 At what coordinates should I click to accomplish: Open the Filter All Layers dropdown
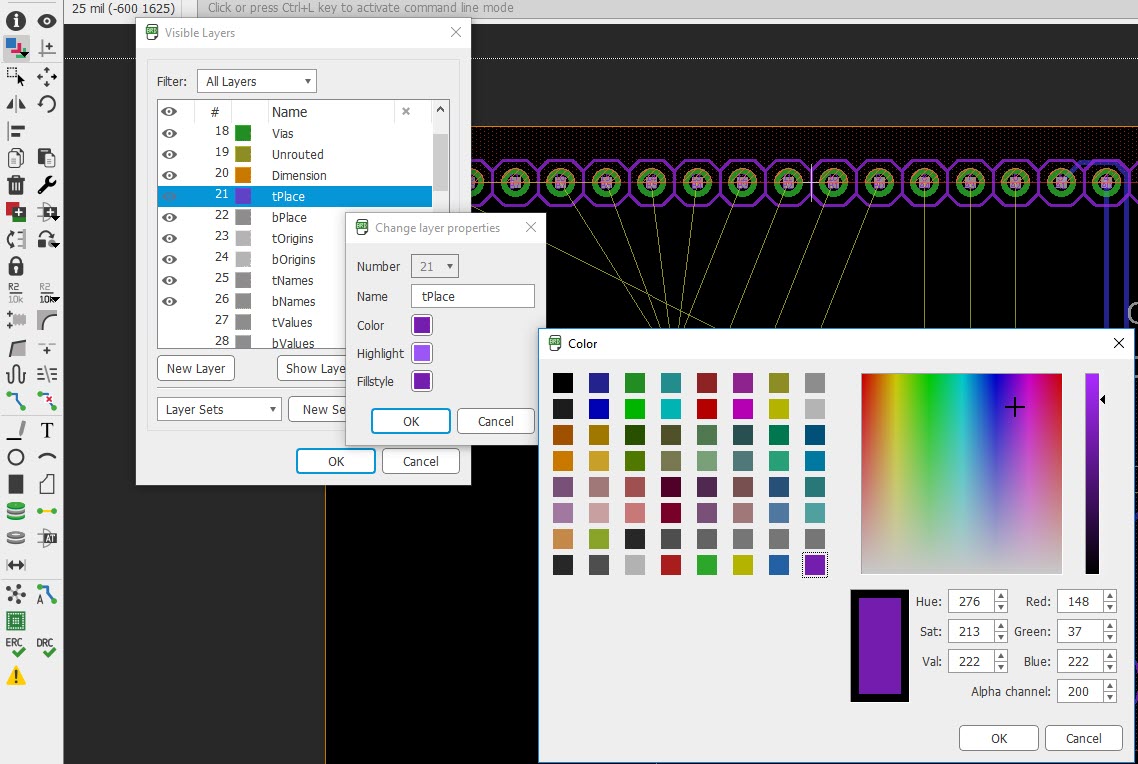[257, 81]
